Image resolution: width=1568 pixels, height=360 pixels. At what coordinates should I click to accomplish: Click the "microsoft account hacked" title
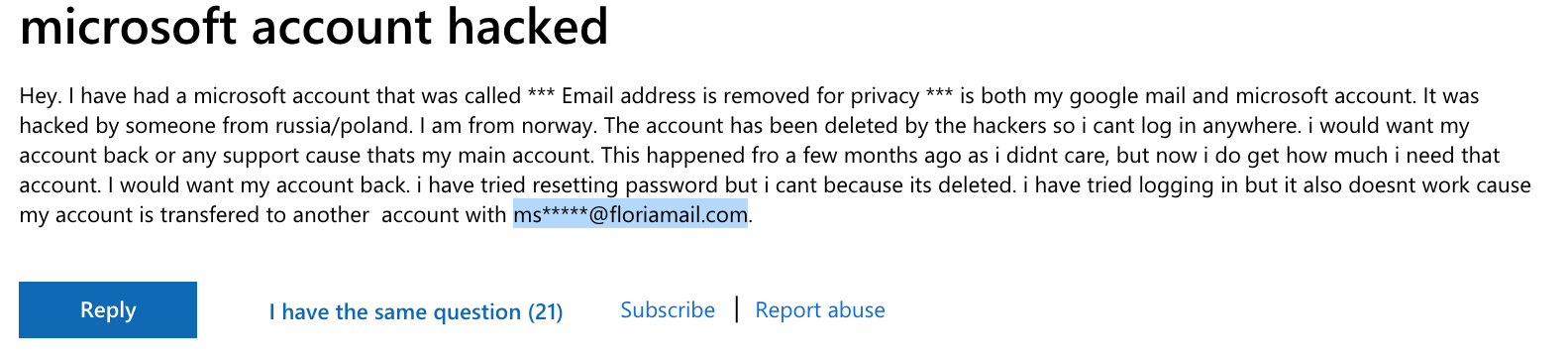pyautogui.click(x=314, y=27)
